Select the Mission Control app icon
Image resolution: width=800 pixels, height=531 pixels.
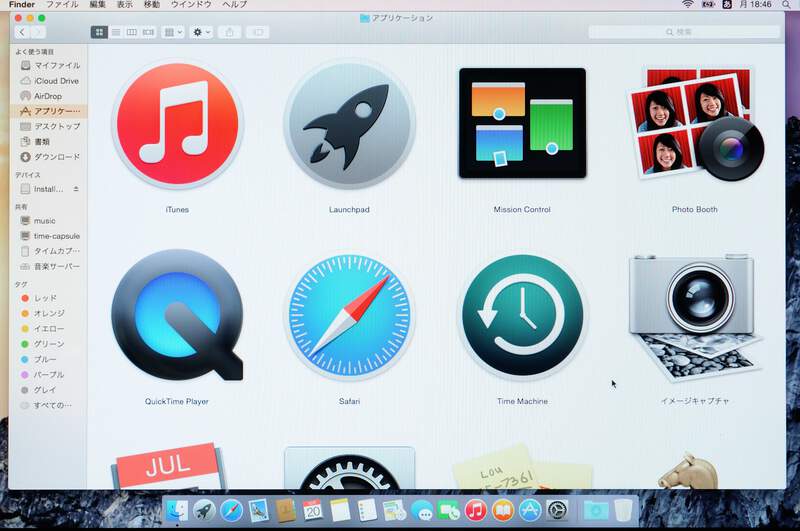522,123
